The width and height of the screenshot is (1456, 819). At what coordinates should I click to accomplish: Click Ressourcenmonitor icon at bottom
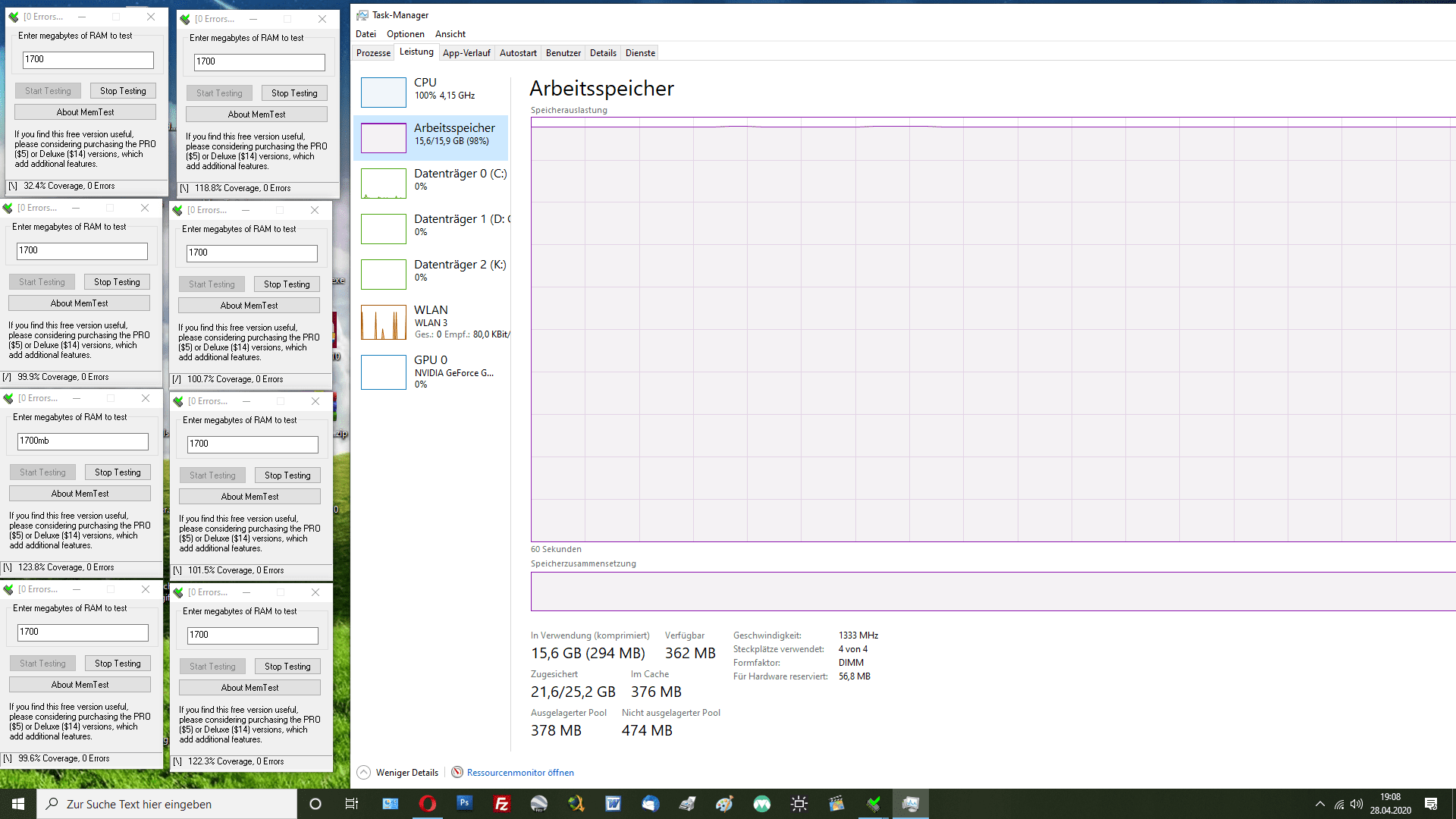[x=457, y=772]
